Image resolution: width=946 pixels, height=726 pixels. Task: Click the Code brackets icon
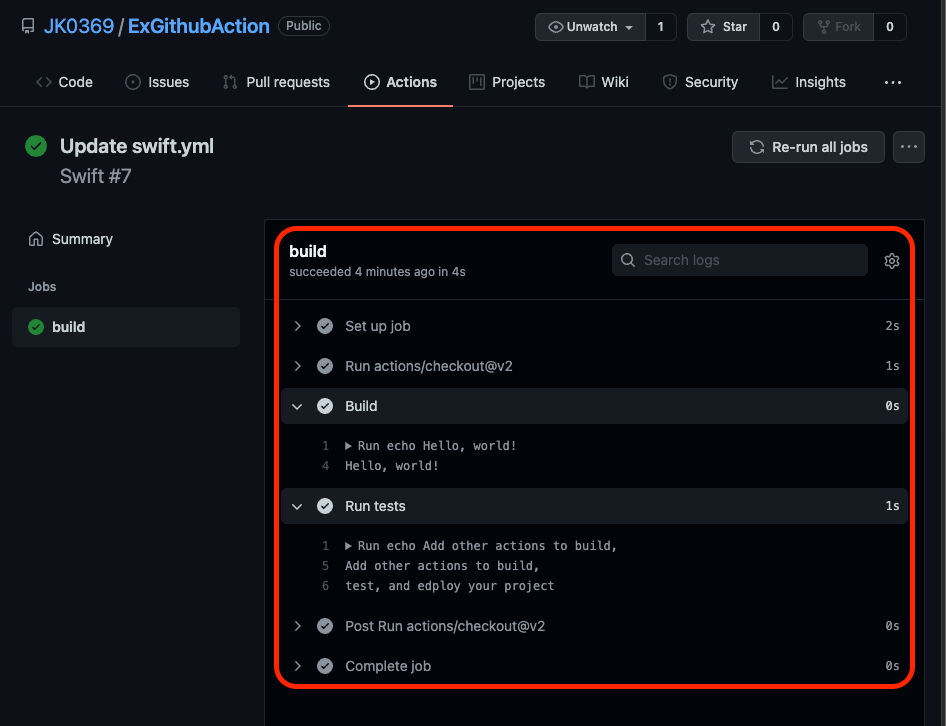click(x=44, y=82)
